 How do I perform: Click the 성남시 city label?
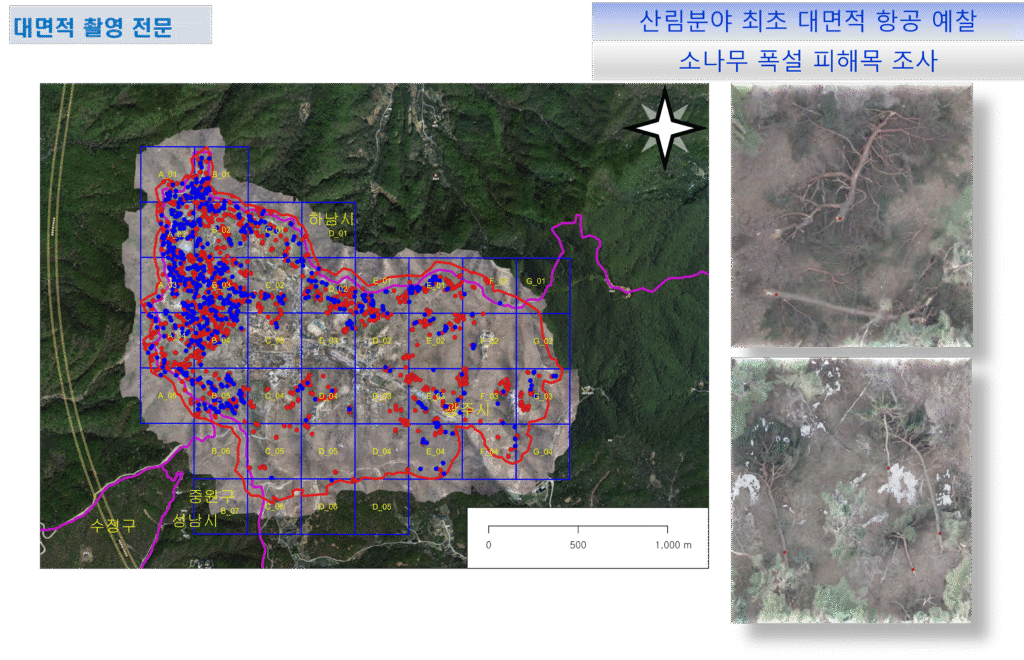pos(195,521)
